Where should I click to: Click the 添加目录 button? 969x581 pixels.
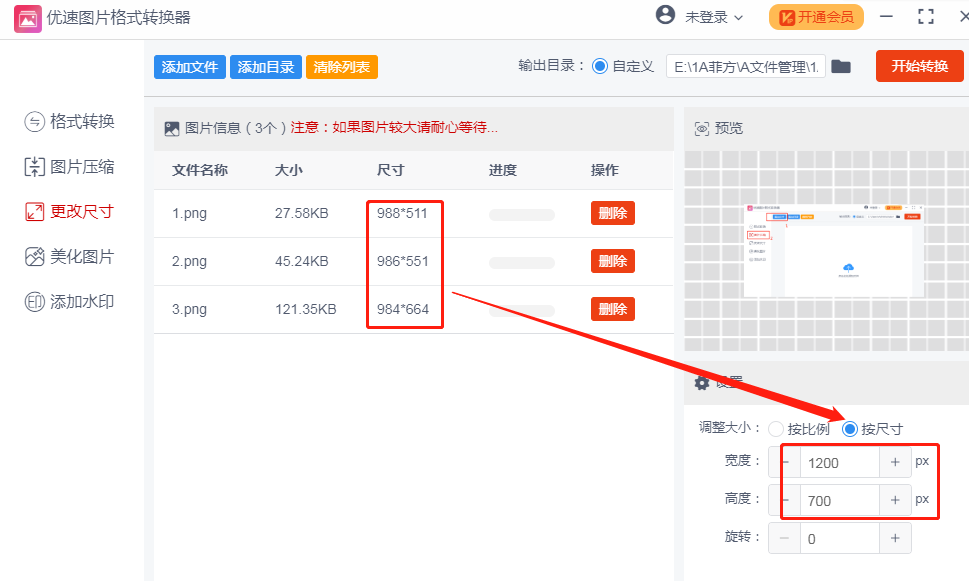266,67
